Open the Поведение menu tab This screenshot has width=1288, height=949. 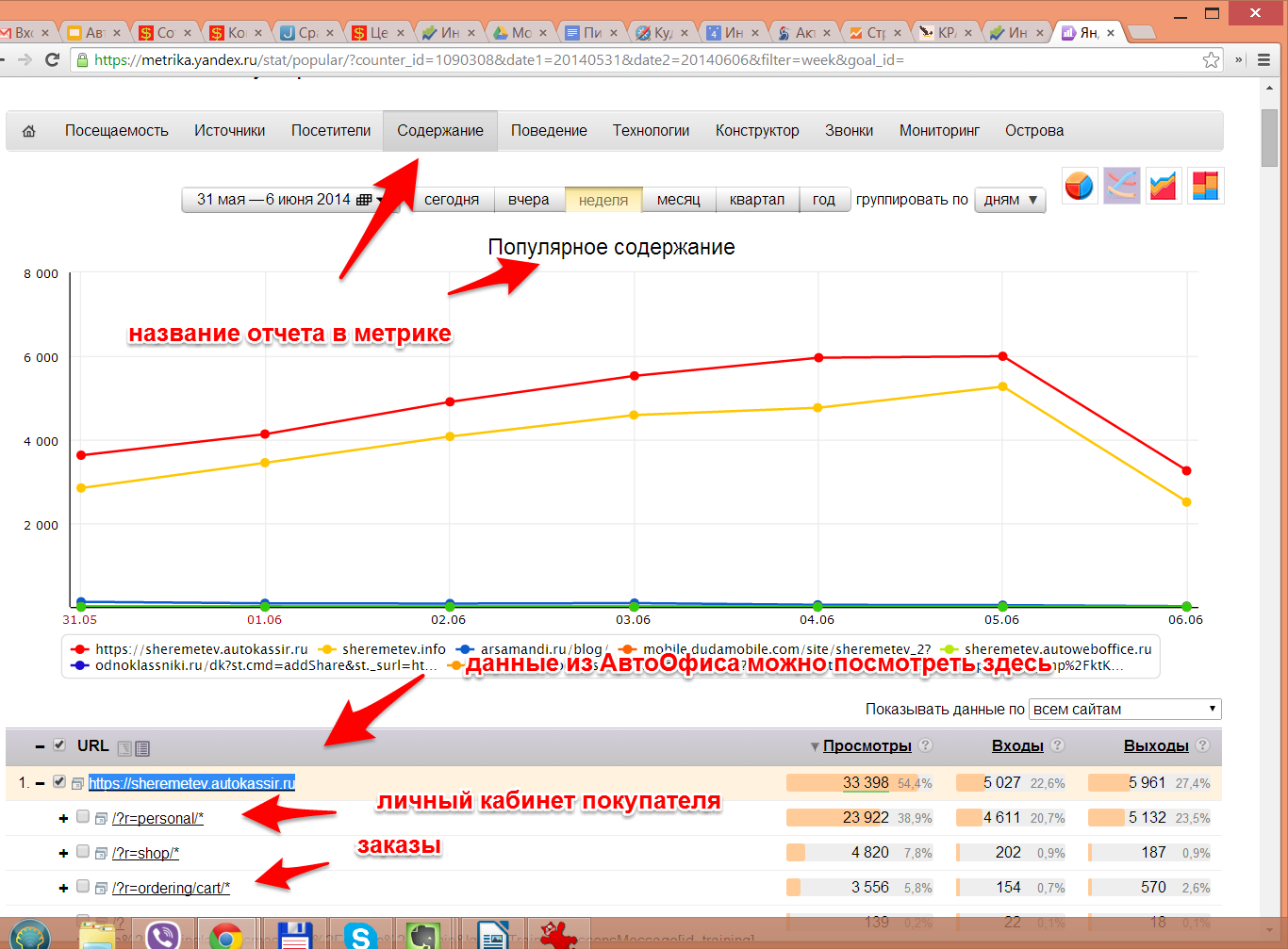click(x=549, y=131)
